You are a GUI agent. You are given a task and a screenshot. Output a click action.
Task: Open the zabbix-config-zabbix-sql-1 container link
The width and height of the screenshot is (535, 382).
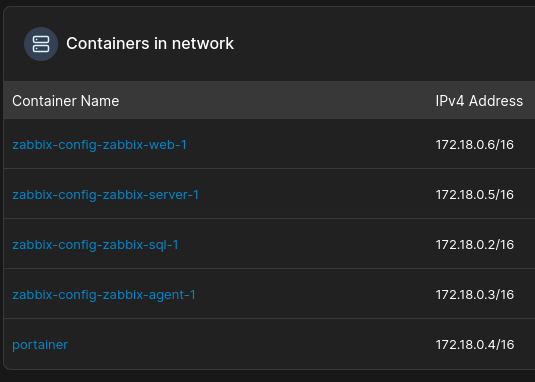[95, 245]
